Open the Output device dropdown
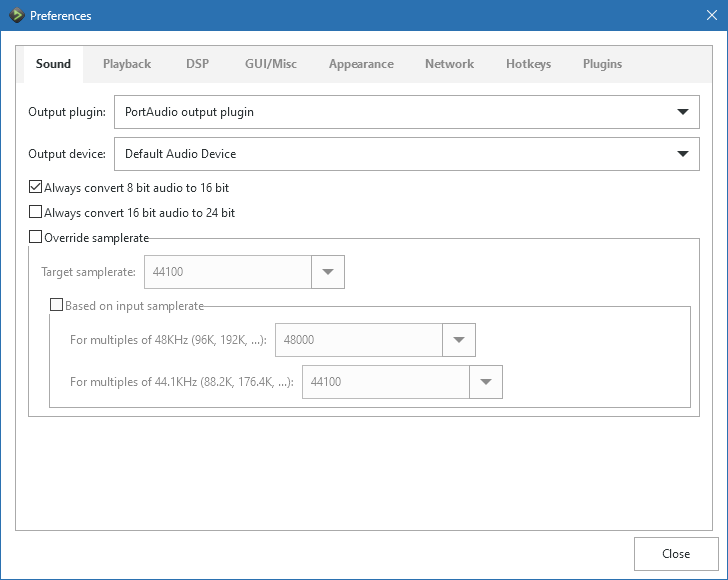 (x=407, y=154)
